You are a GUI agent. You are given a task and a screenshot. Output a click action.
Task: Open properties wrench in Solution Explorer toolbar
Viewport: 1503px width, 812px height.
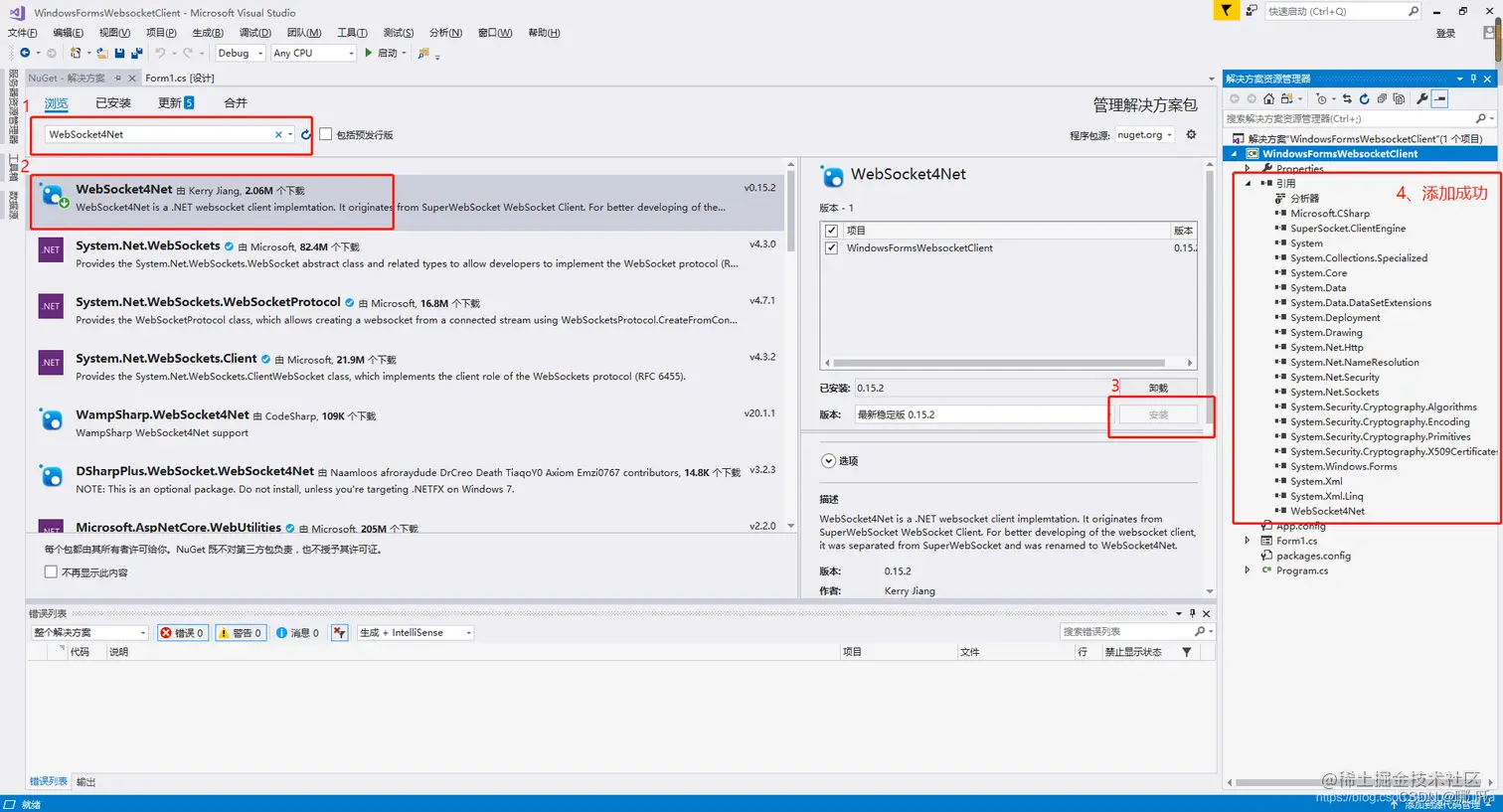[x=1422, y=98]
